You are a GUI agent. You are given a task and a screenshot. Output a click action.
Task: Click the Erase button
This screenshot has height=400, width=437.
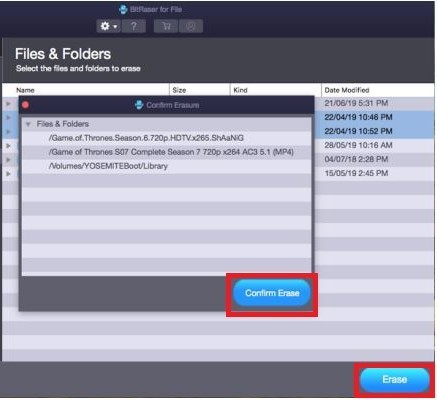pos(395,380)
